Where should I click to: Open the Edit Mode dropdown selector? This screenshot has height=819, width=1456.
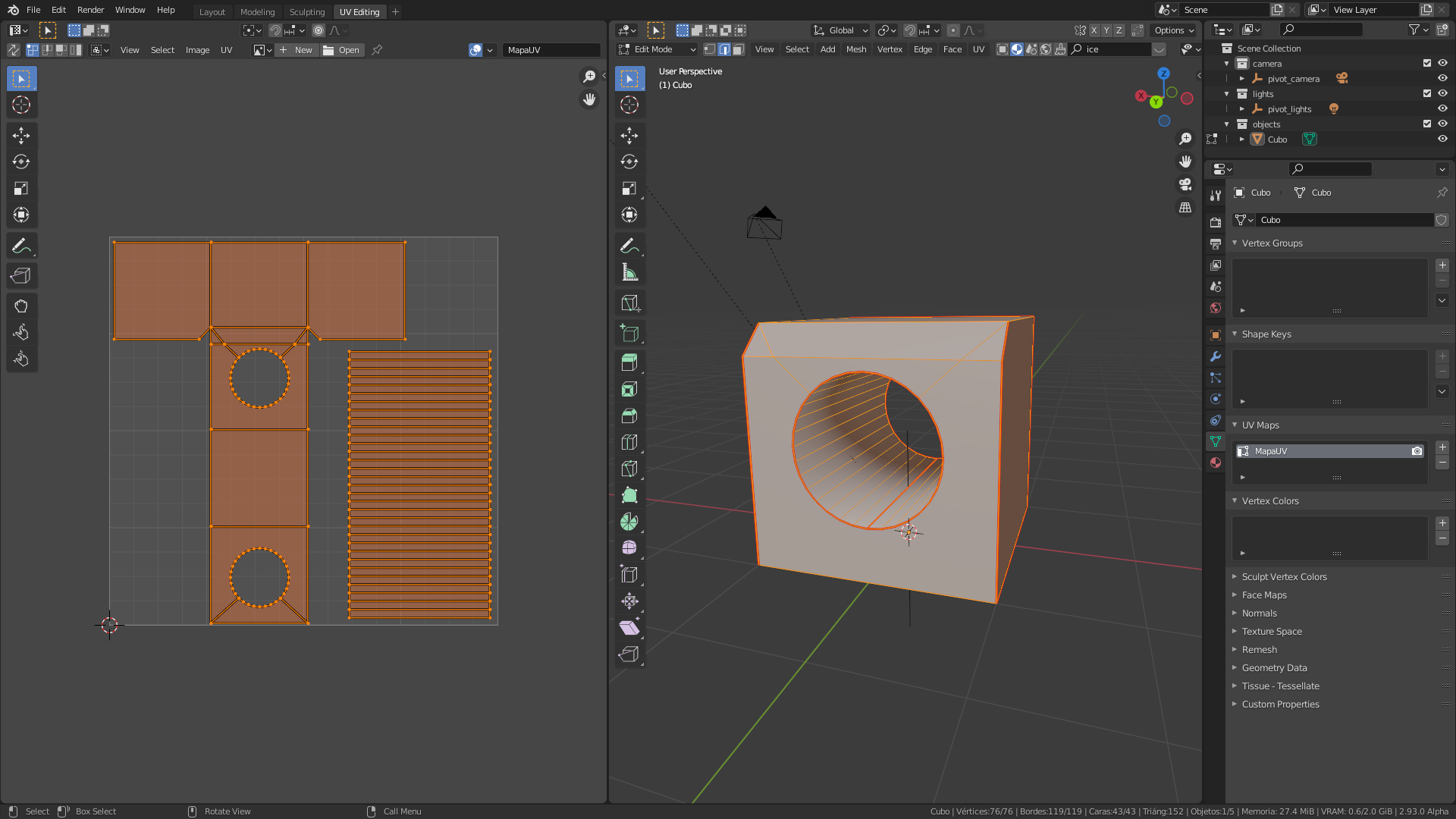656,49
